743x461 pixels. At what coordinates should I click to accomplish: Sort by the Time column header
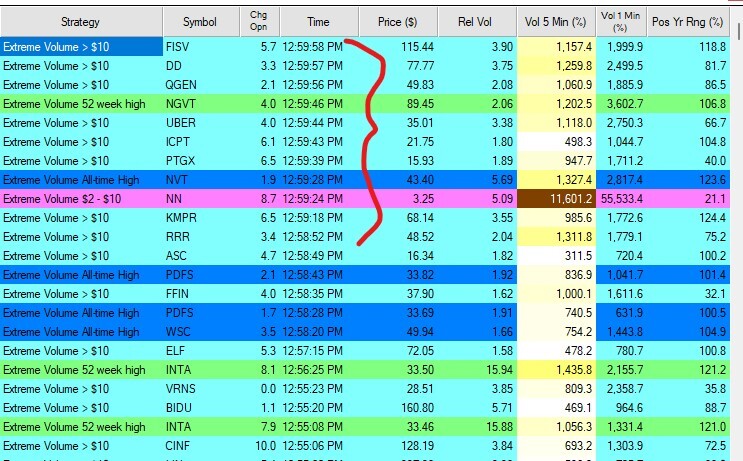pyautogui.click(x=319, y=22)
